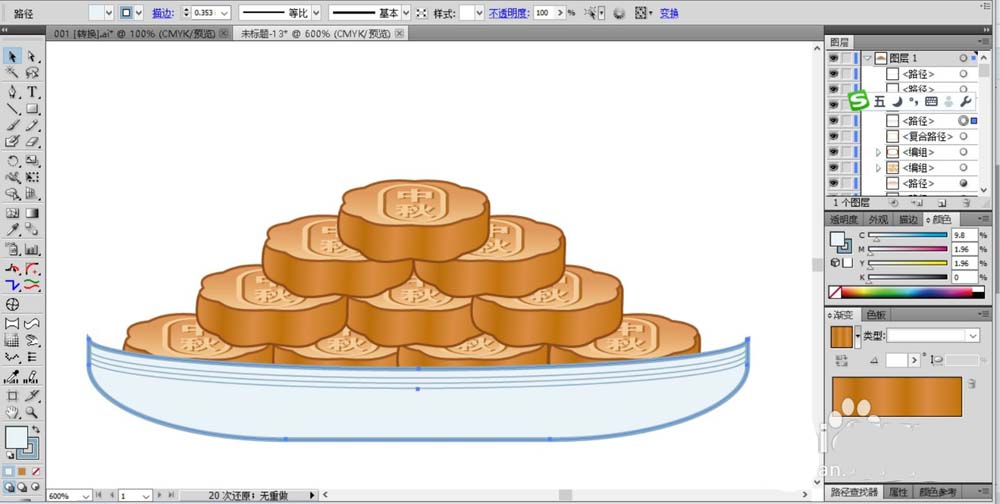The width and height of the screenshot is (1000, 504).
Task: Click the Sogou input method S icon
Action: pos(860,101)
